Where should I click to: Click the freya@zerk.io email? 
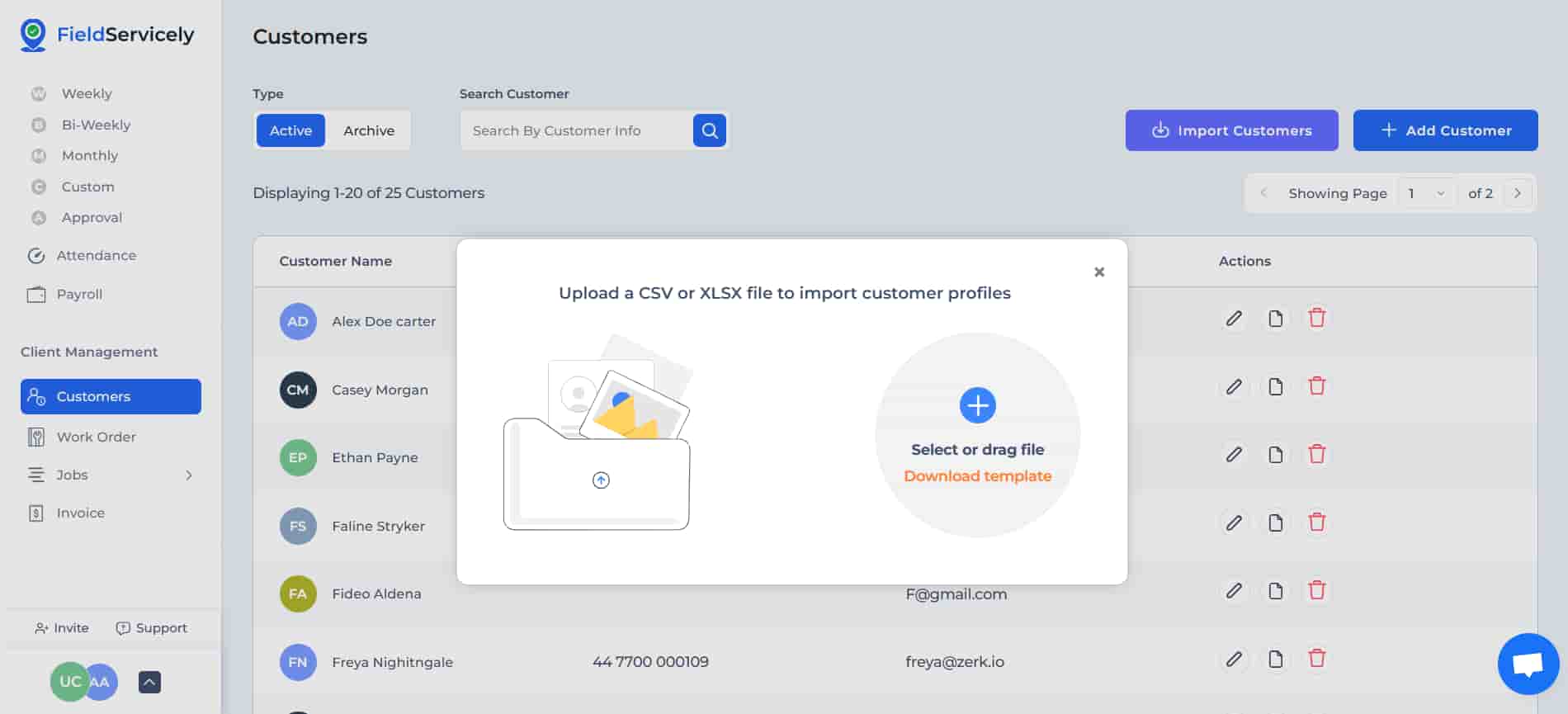tap(955, 662)
